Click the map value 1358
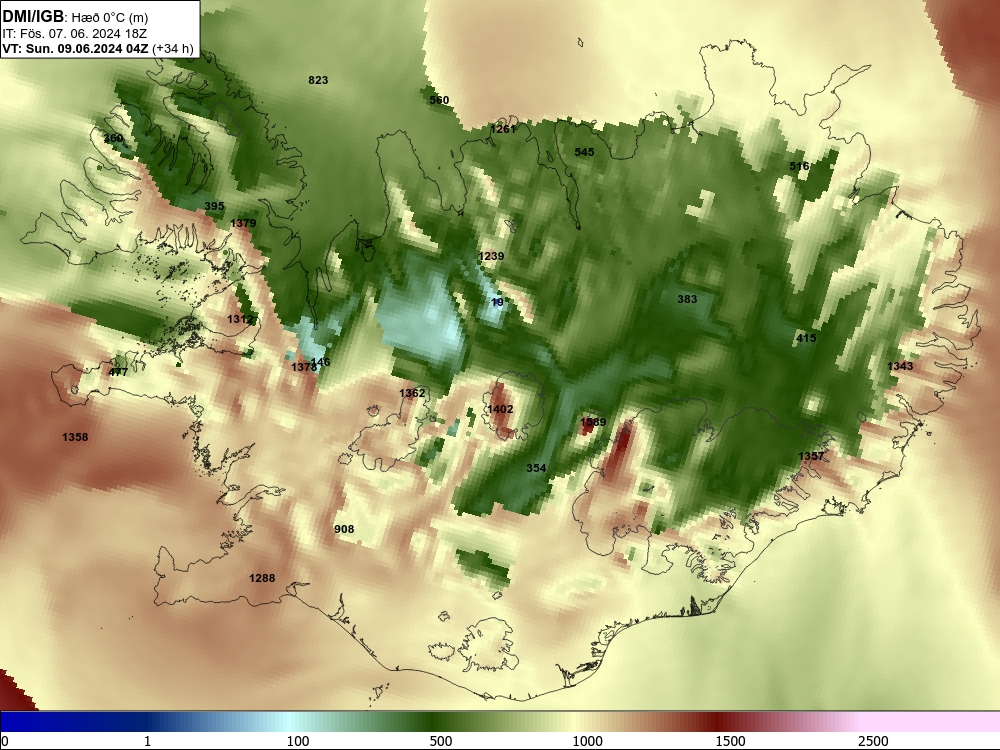 75,437
